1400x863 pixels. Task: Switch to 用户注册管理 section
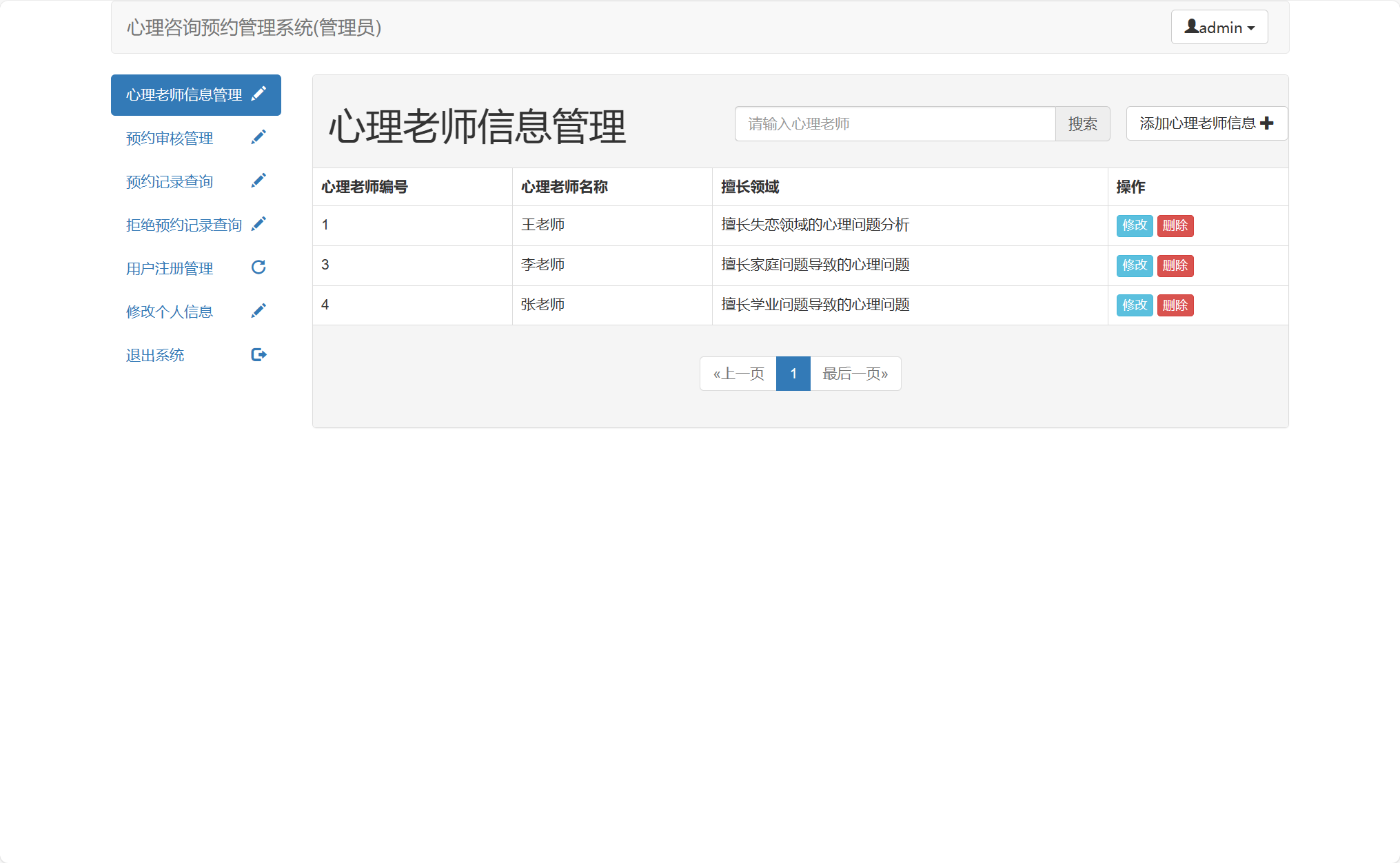tap(170, 267)
